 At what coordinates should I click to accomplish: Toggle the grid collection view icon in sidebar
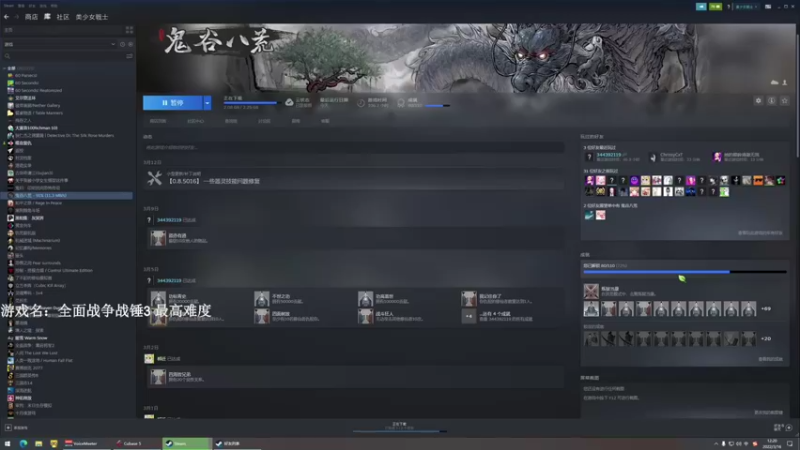click(129, 30)
